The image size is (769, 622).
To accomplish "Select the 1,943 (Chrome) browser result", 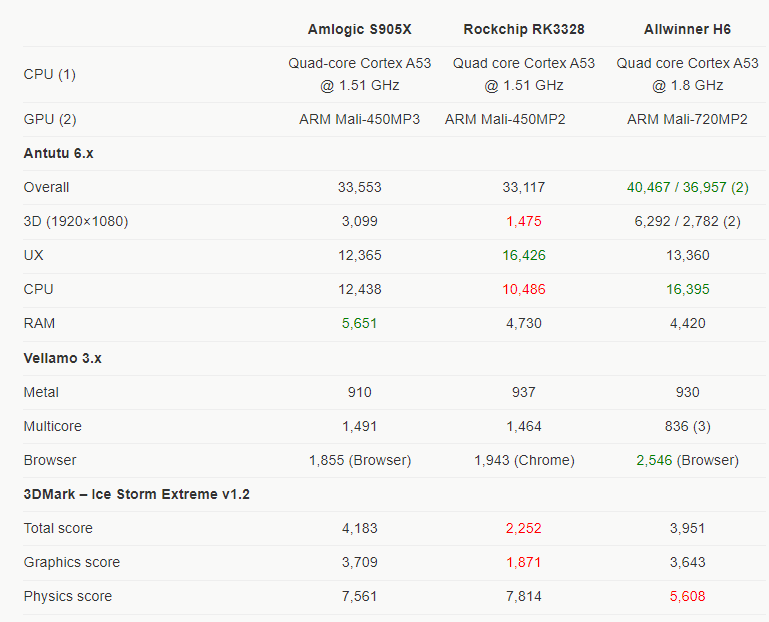I will point(524,460).
